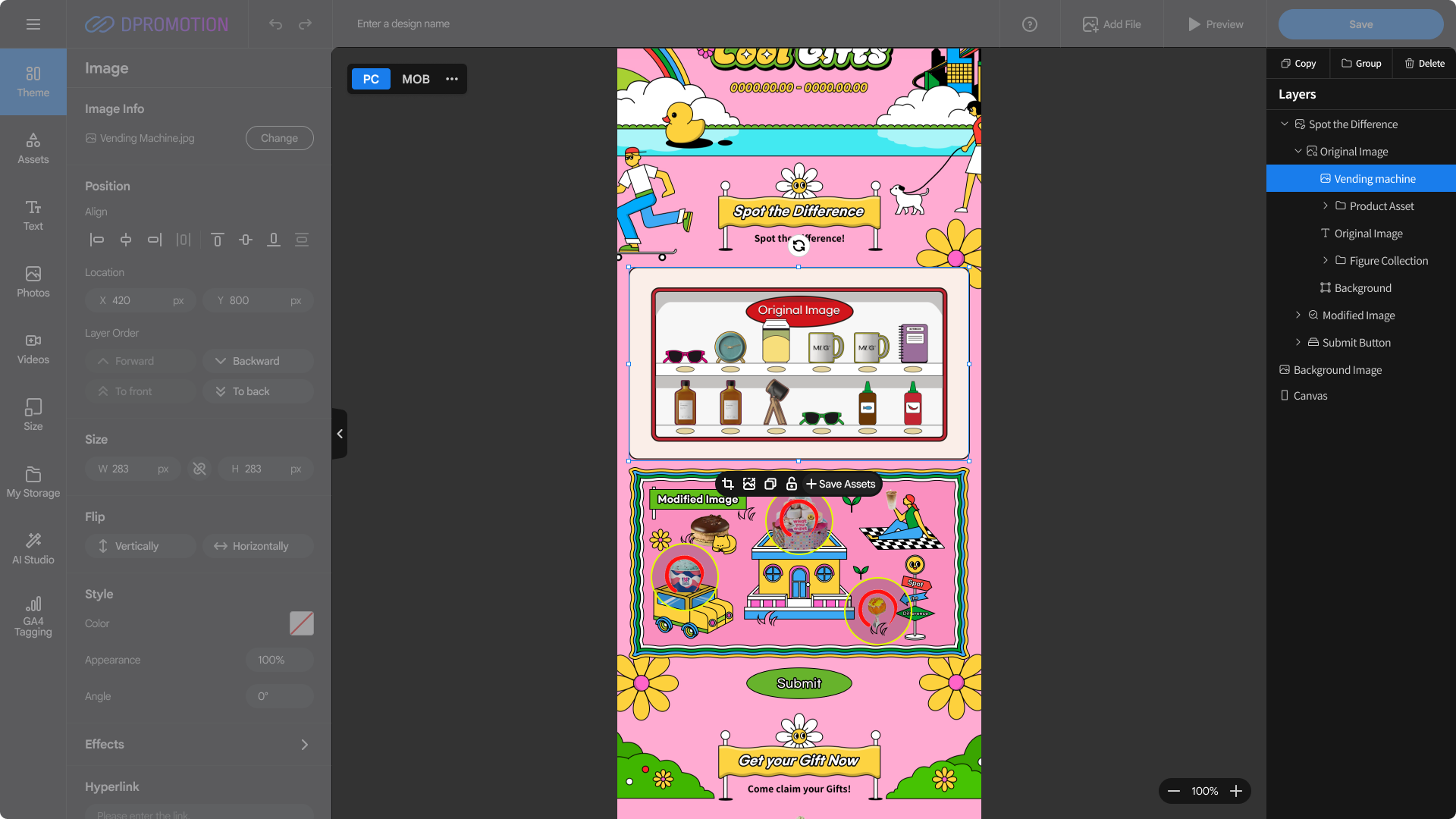The image size is (1456, 819).
Task: Collapse the Spot the Difference layer group
Action: [x=1285, y=124]
